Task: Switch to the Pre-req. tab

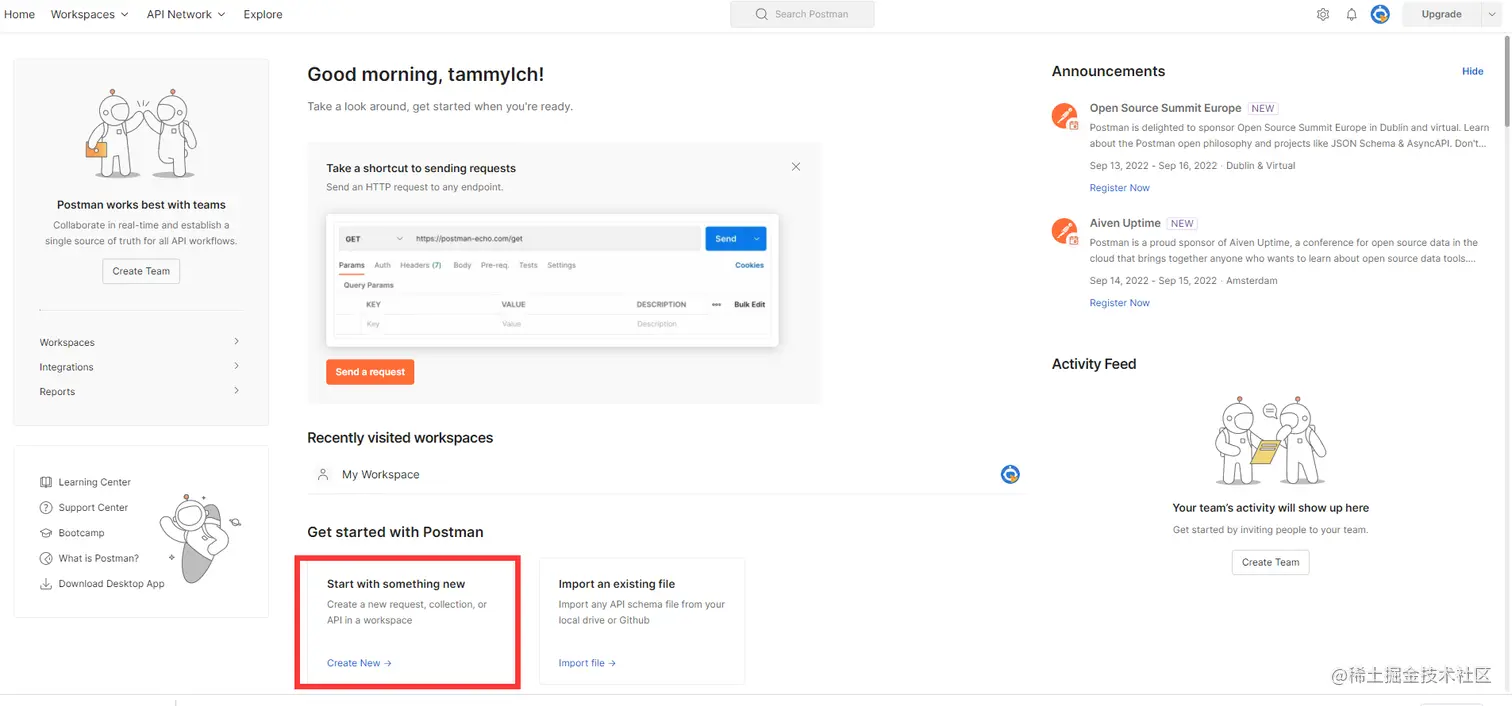Action: pyautogui.click(x=495, y=265)
